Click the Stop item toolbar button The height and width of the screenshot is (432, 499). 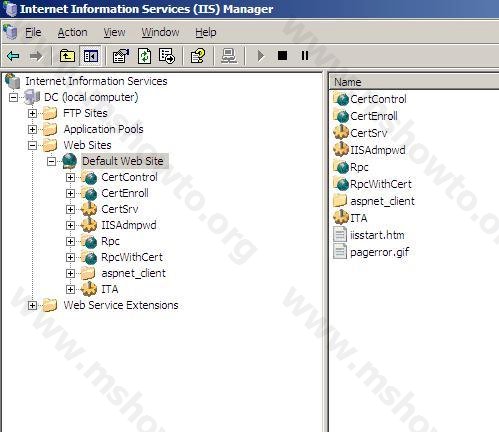point(282,56)
